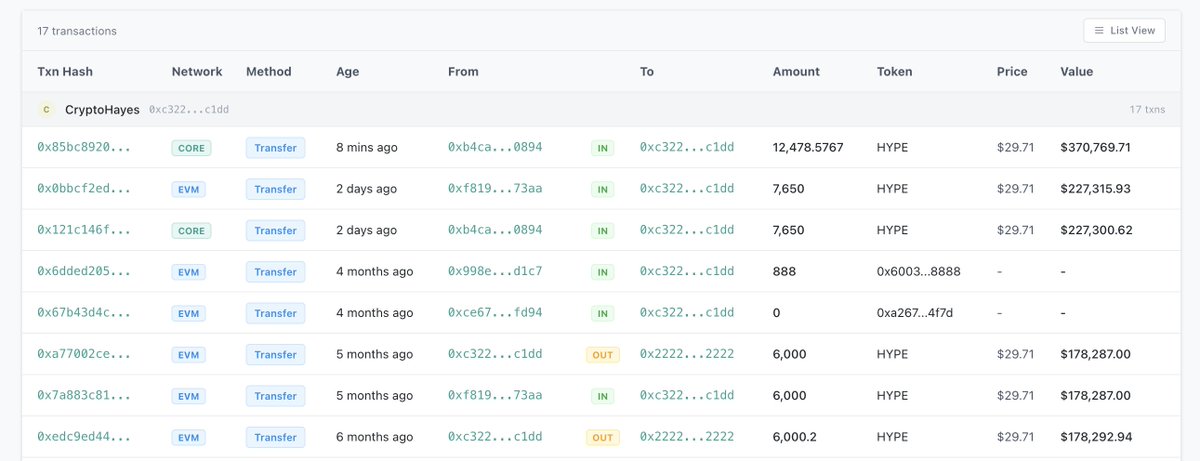
Task: Click OUT badge on 0xa77002ce row
Action: (602, 355)
